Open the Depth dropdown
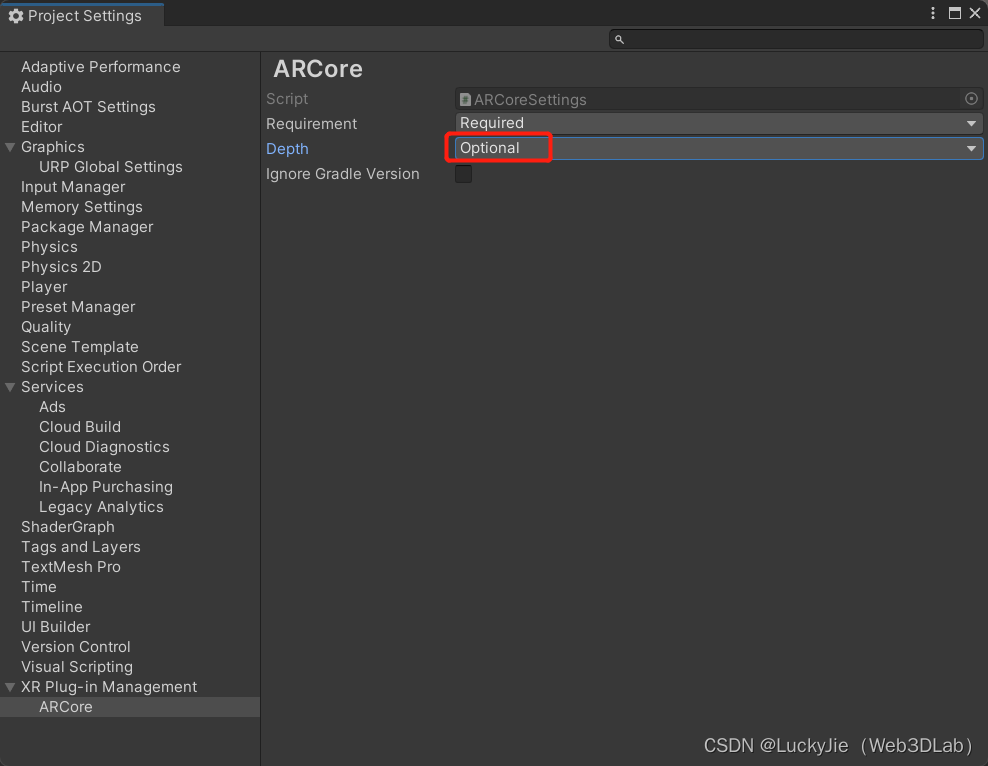The height and width of the screenshot is (766, 988). [x=718, y=148]
